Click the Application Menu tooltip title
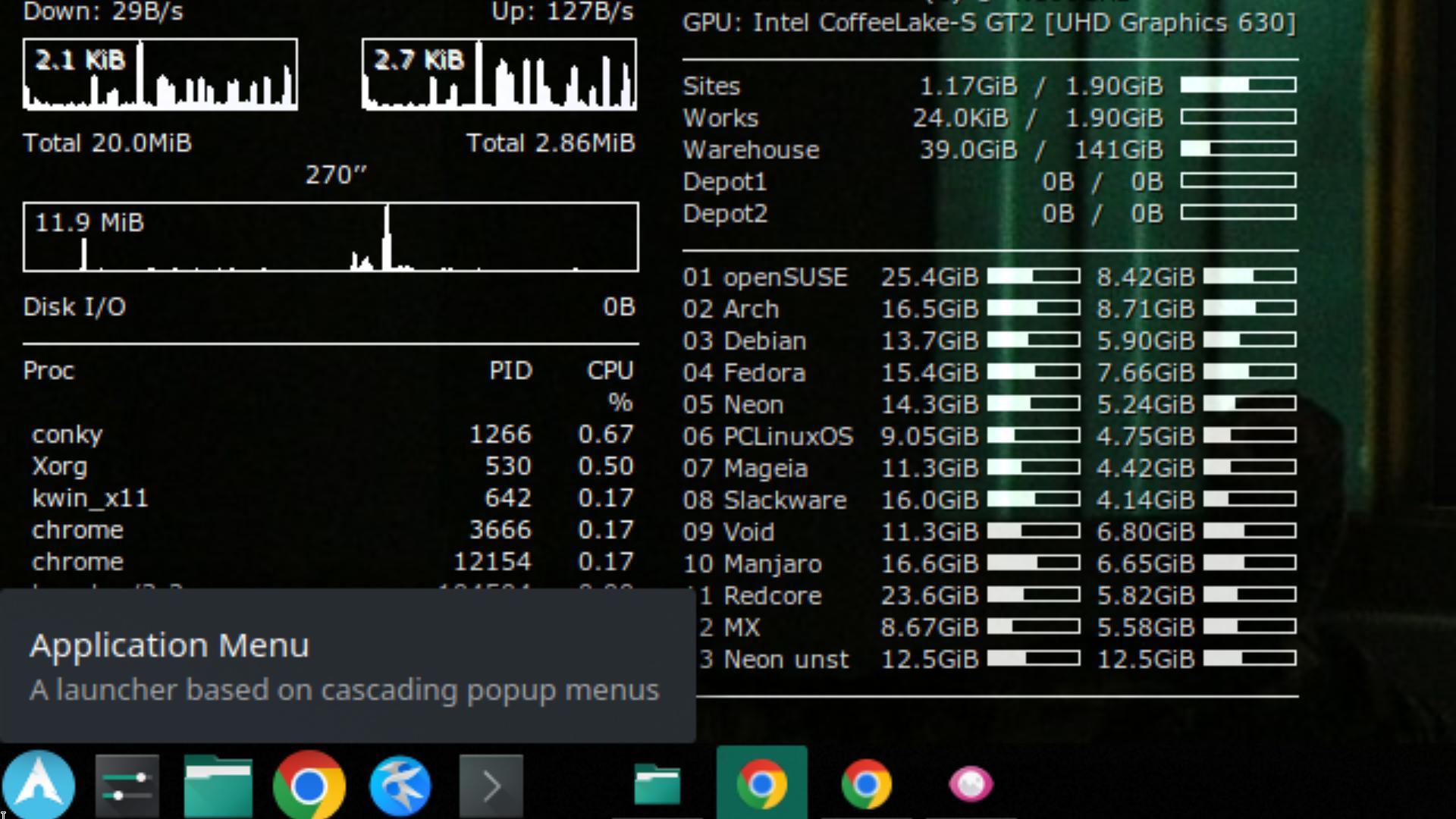Image resolution: width=1456 pixels, height=819 pixels. [169, 645]
